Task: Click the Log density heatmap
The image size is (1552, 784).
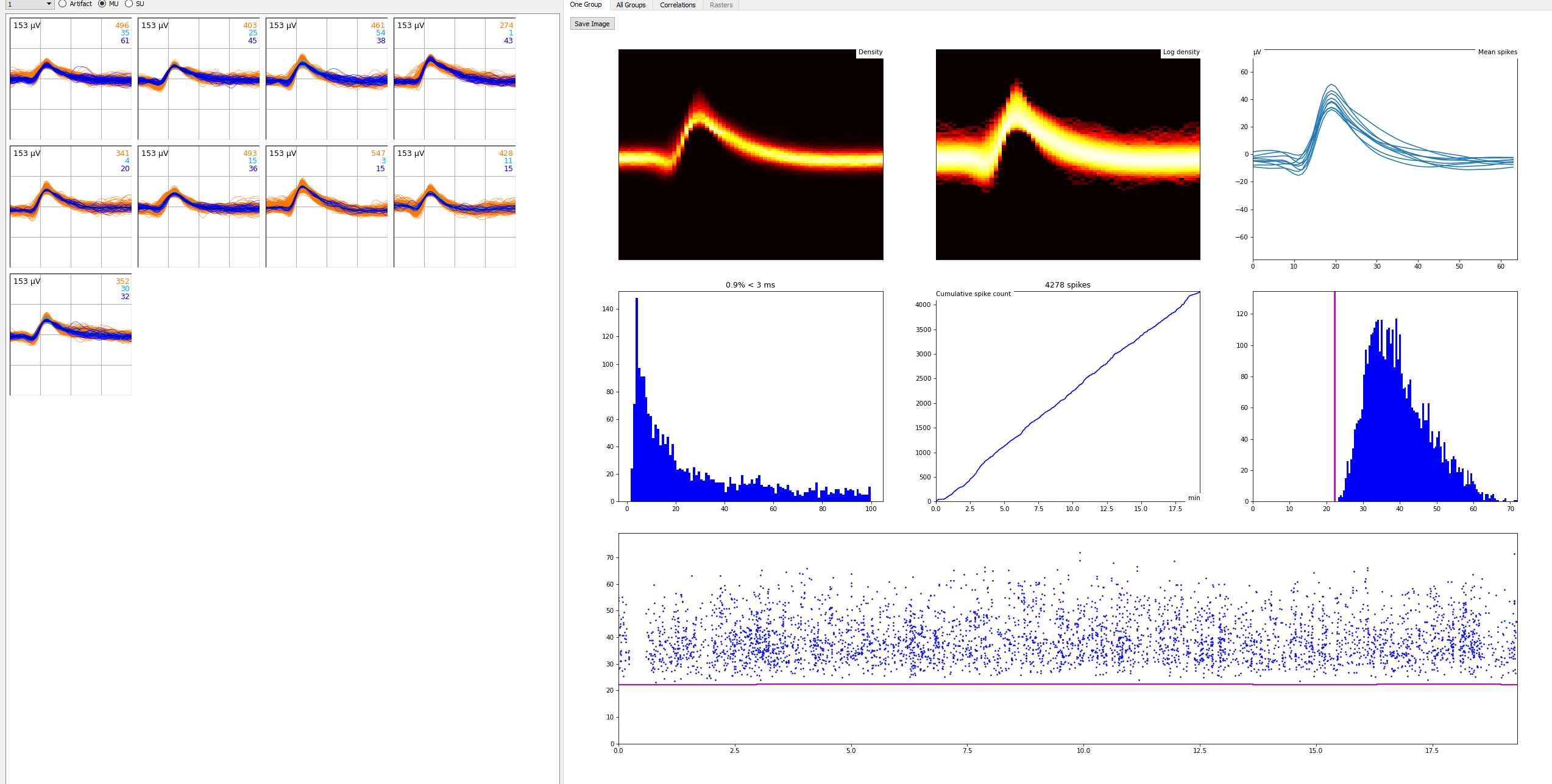Action: (x=1068, y=155)
